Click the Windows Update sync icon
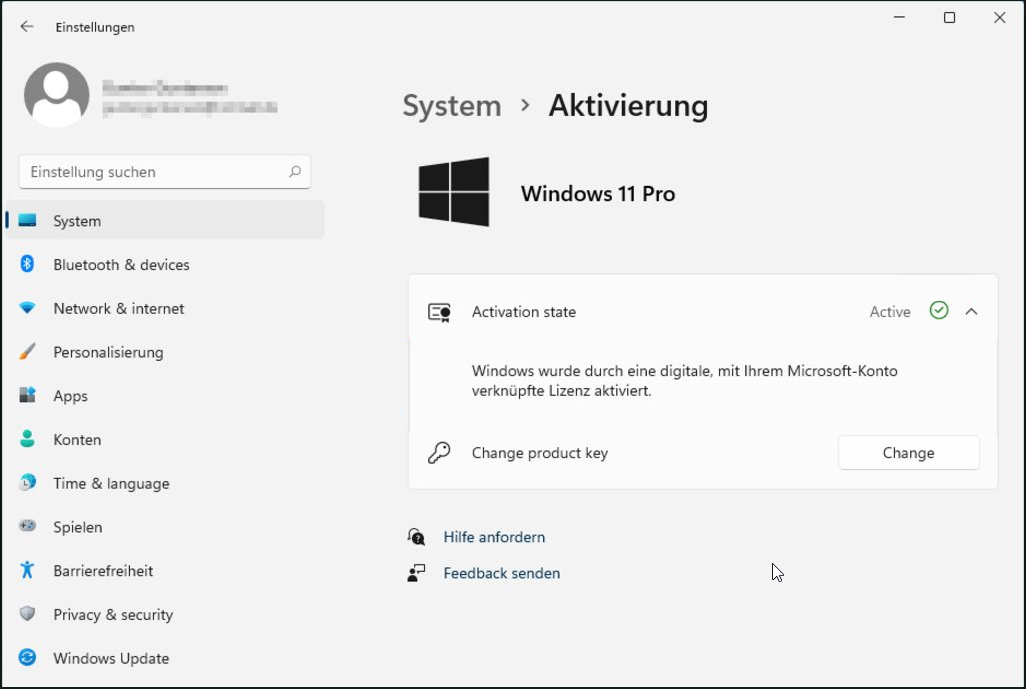The height and width of the screenshot is (689, 1026). pos(27,658)
